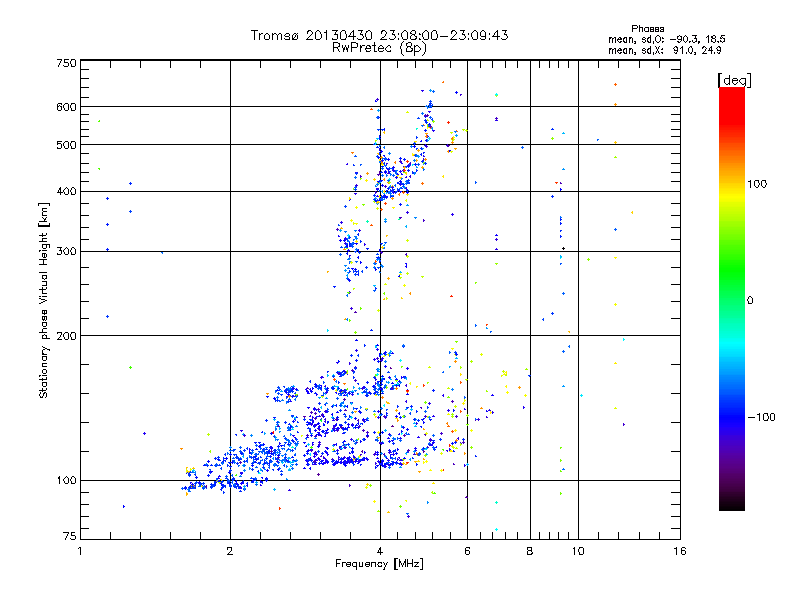Click the colorbar tick label "0"
This screenshot has height=600, width=800.
click(x=749, y=300)
